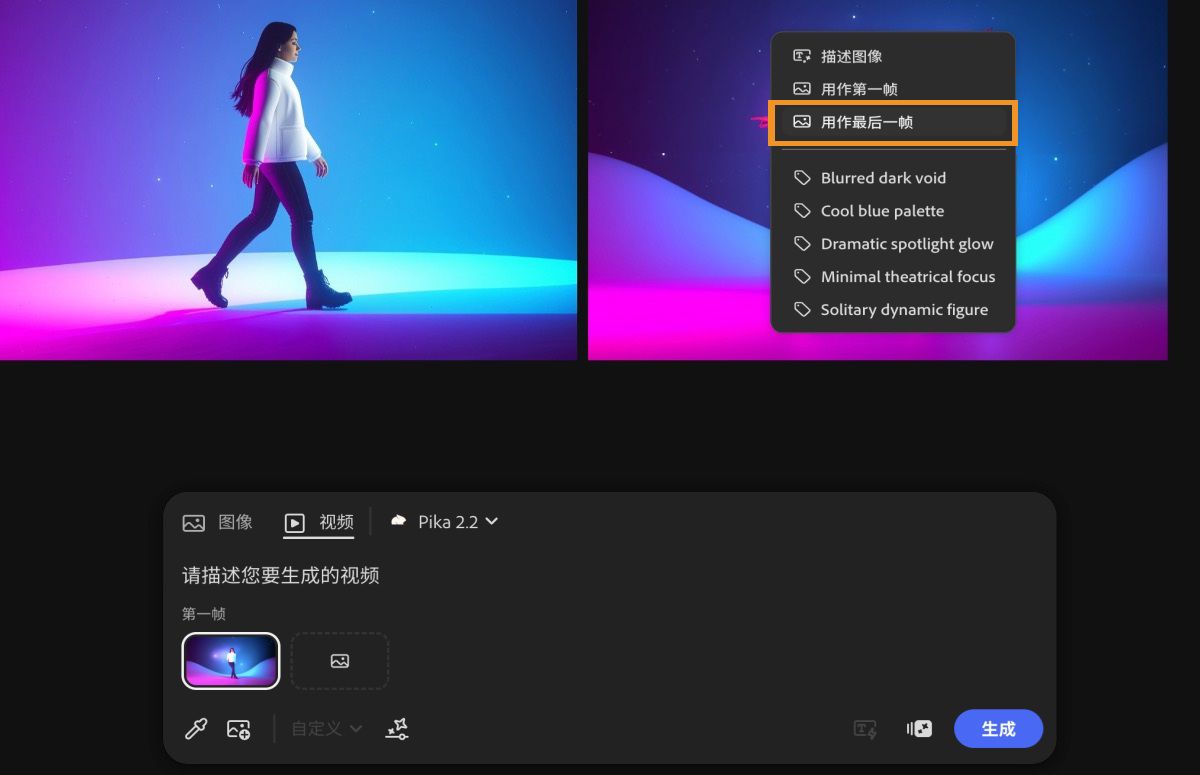The width and height of the screenshot is (1200, 775).
Task: Choose 用作最后一帧 from the context menu
Action: pyautogui.click(x=892, y=122)
